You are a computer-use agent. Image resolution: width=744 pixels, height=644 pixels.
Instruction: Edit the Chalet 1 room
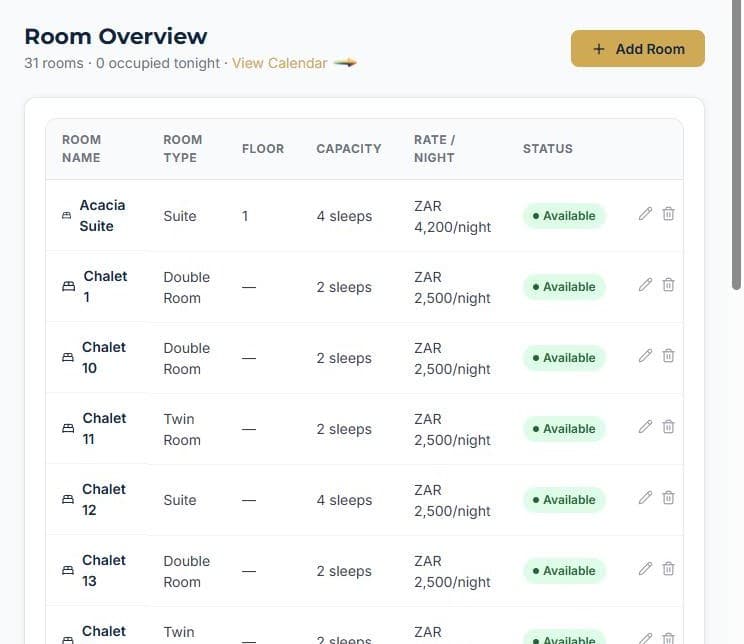coord(645,285)
